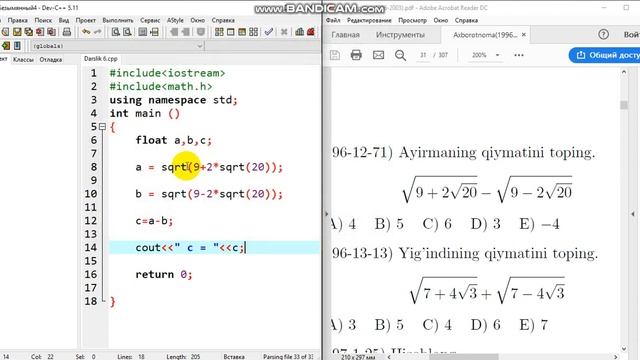Viewport: 640px width, 360px height.
Task: Click the Go to line icon
Action: coord(154,32)
